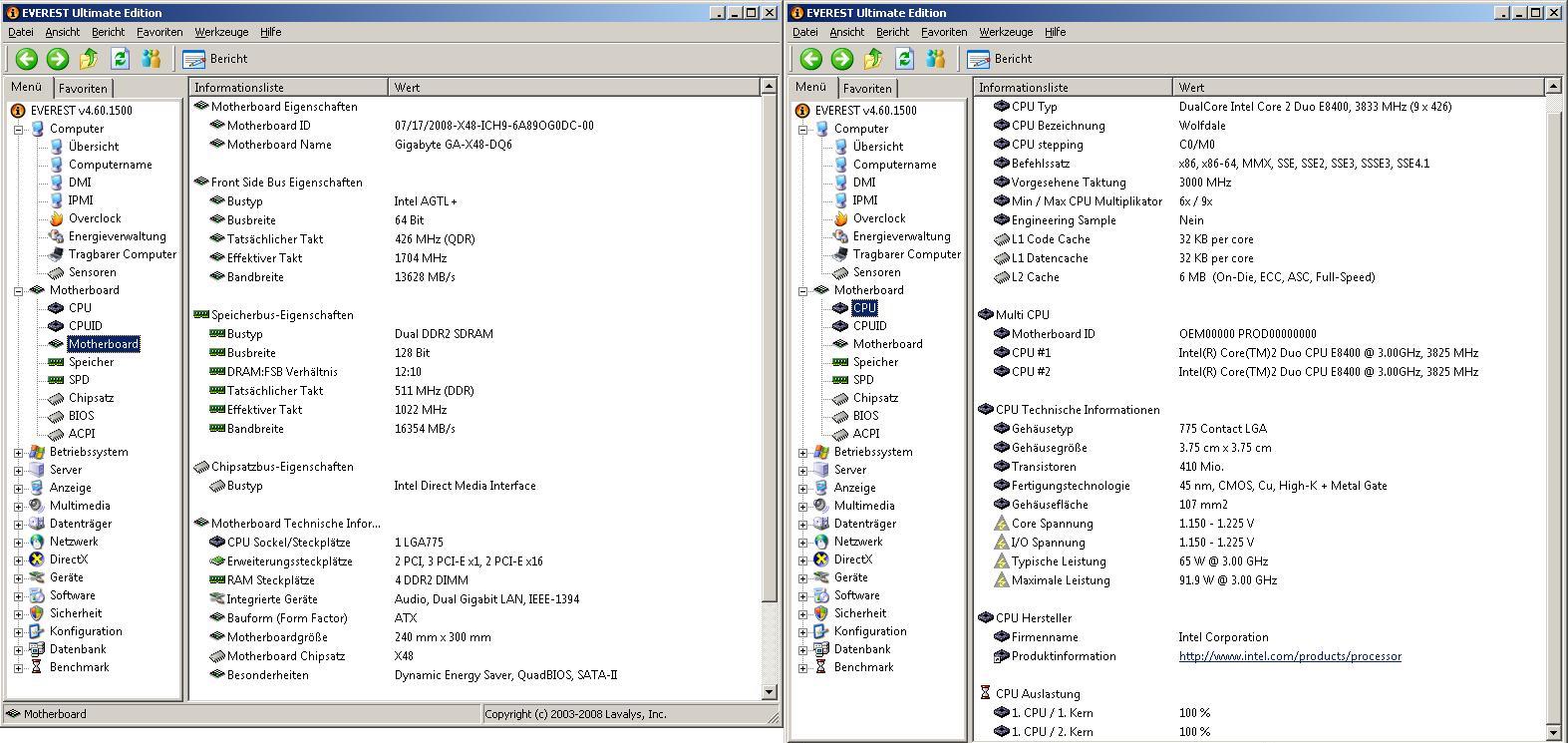The image size is (1568, 743).
Task: Select Speicher in the left window tree
Action: [x=91, y=362]
